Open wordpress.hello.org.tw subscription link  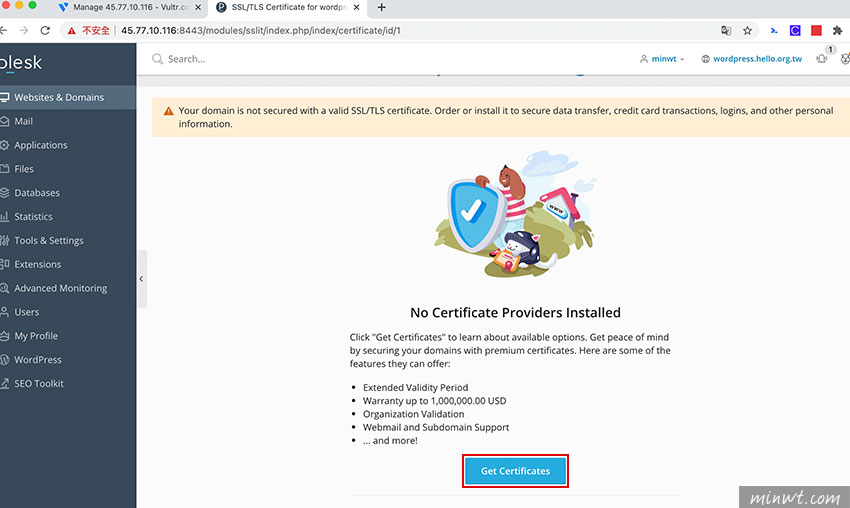757,59
